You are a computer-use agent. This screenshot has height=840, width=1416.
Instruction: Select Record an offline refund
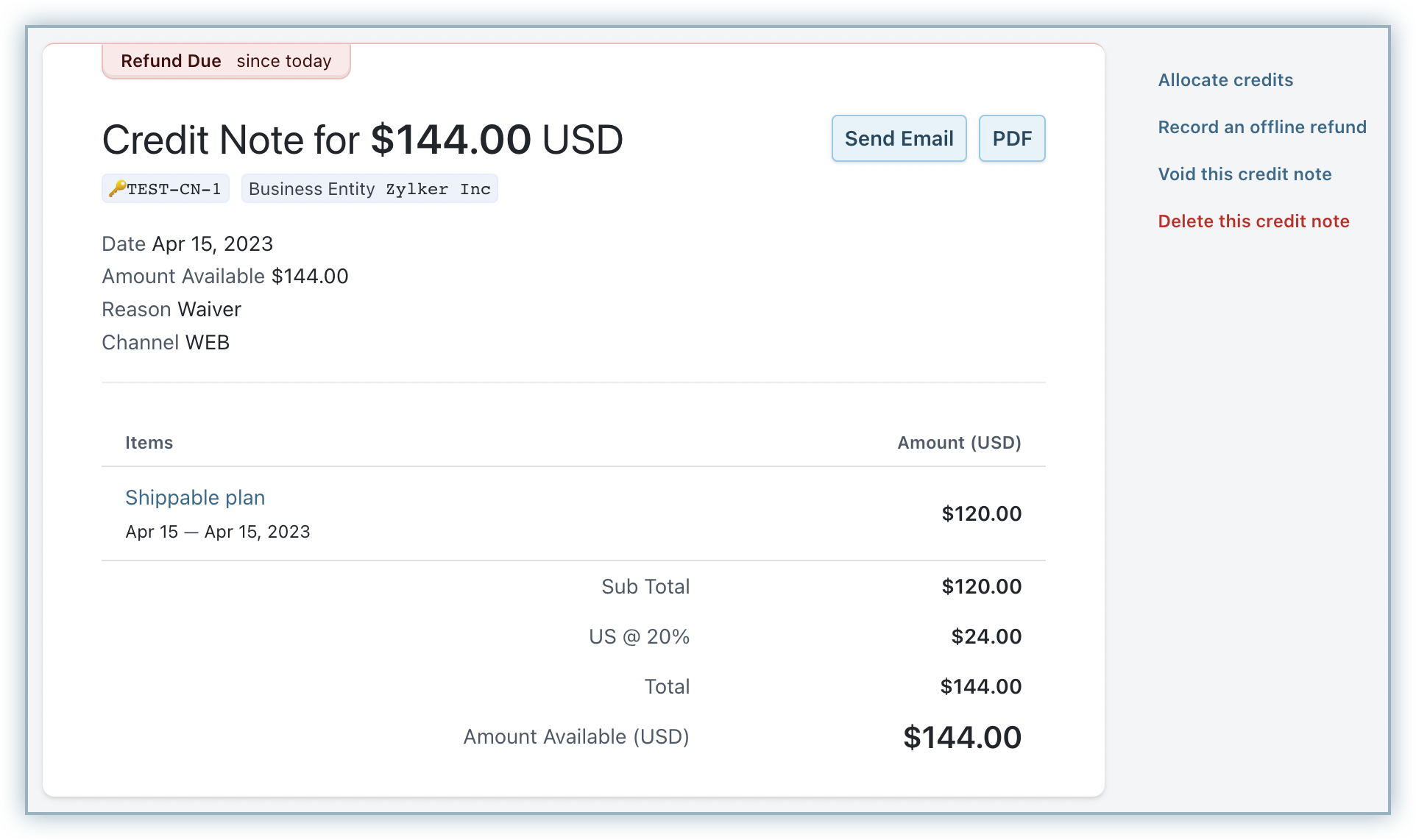coord(1262,127)
